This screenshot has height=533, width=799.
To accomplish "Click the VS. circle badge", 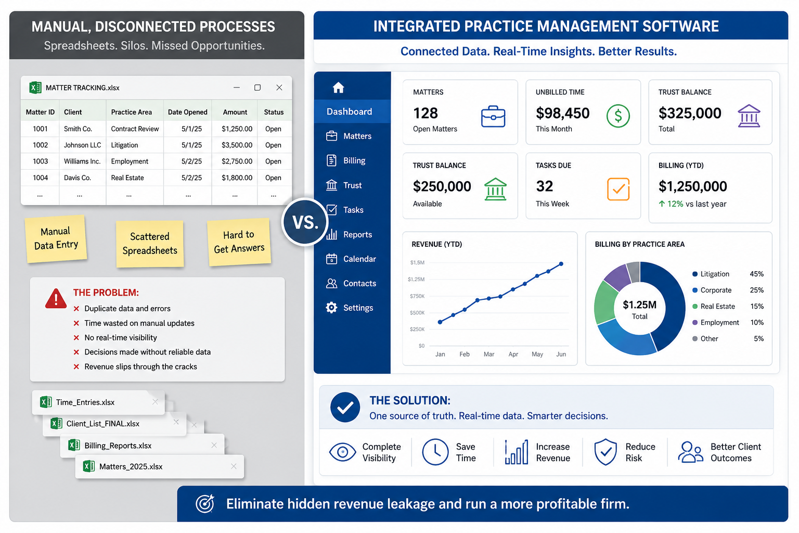I will 305,222.
